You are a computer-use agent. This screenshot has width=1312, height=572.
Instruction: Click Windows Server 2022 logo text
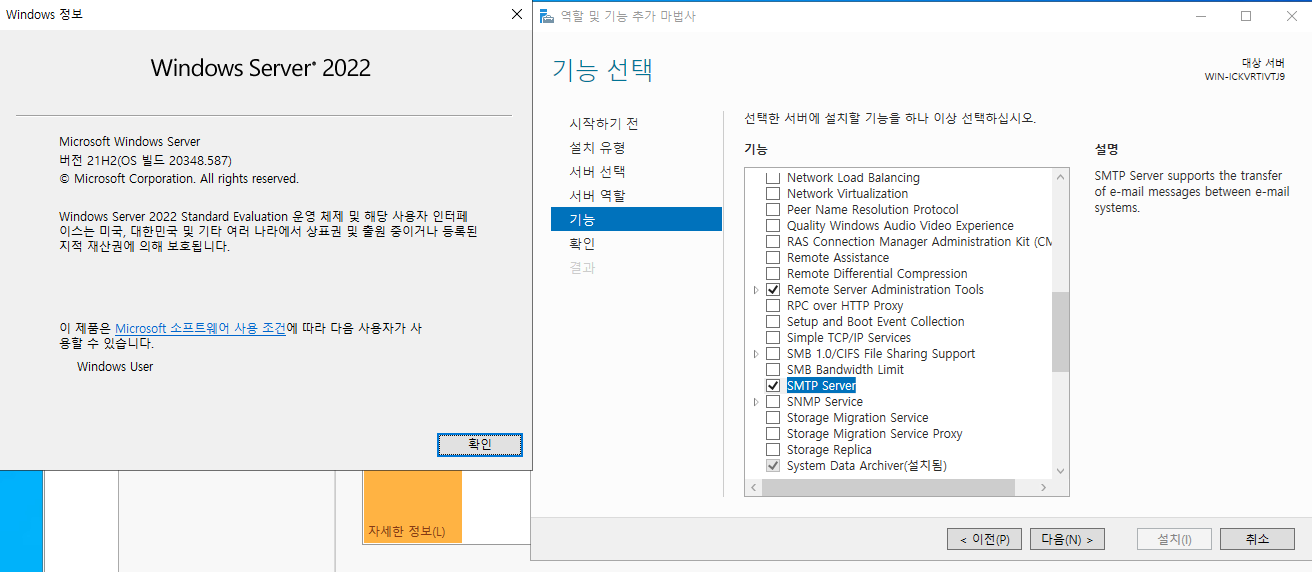(x=261, y=68)
